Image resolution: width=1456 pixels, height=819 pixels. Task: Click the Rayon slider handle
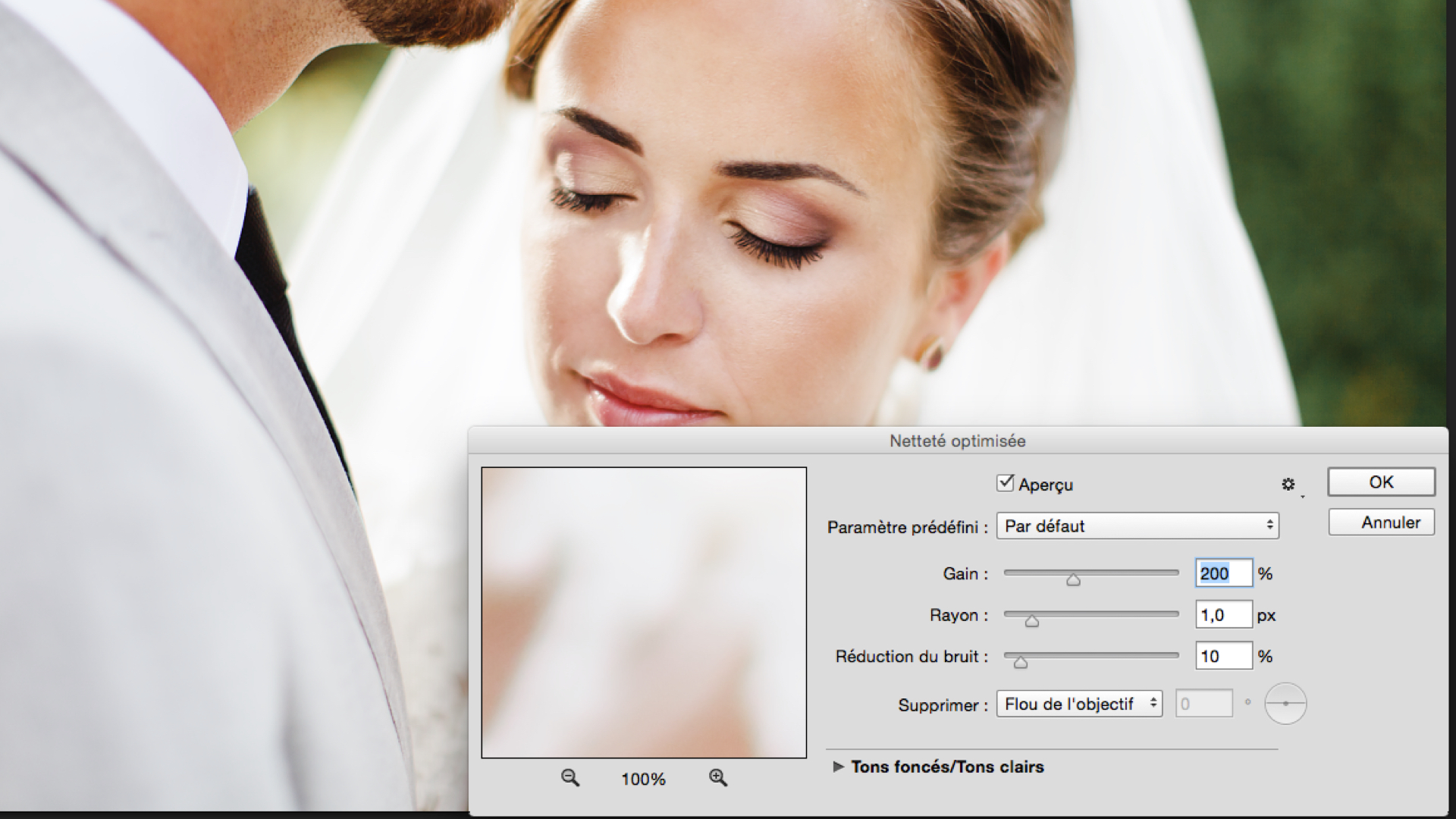[x=1032, y=621]
